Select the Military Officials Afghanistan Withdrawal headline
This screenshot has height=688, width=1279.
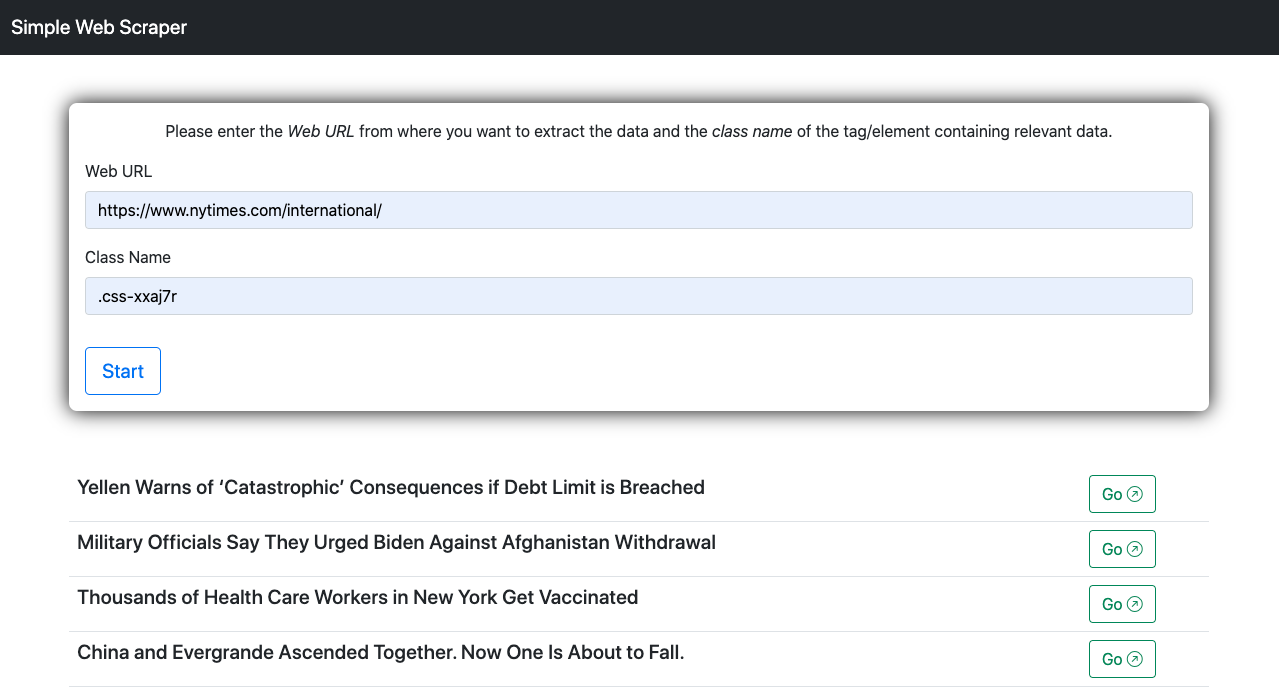[396, 542]
